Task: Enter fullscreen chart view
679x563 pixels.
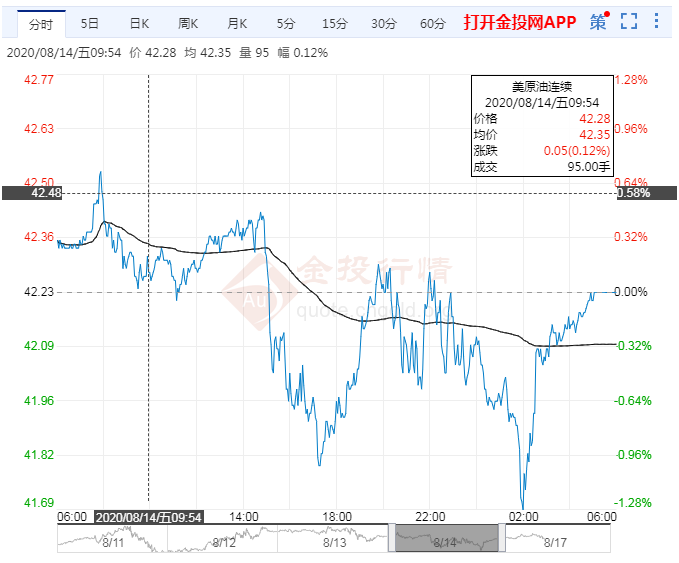Action: [629, 22]
